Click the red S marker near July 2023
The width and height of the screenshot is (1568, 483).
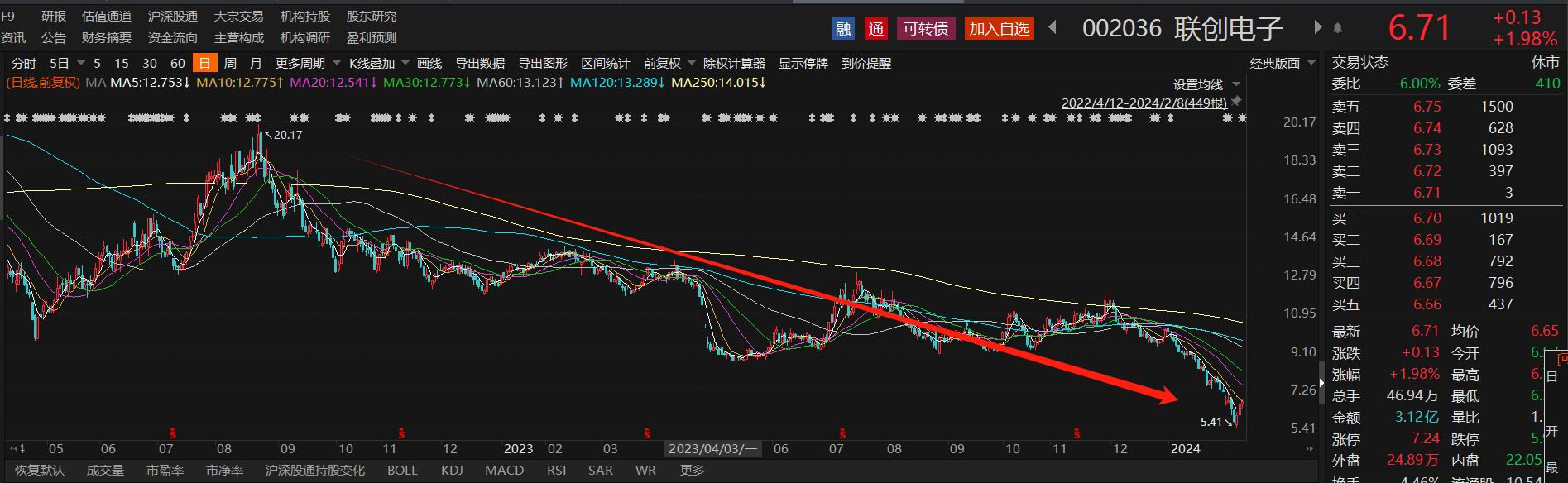[x=842, y=433]
